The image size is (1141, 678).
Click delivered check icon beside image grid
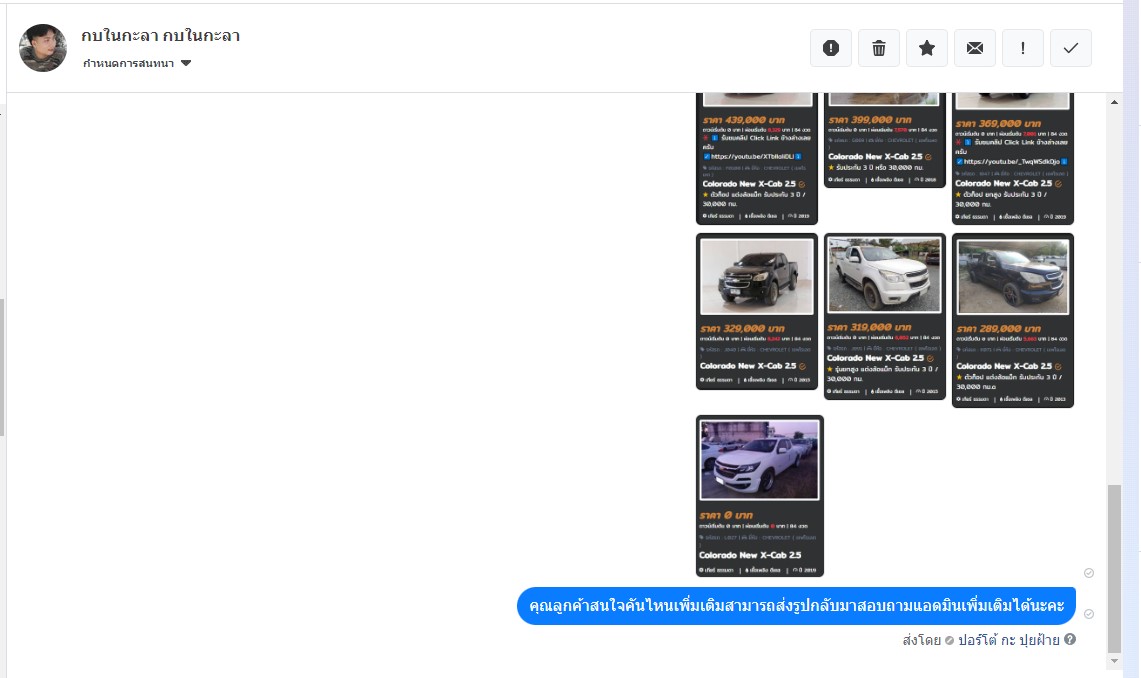pyautogui.click(x=1089, y=573)
